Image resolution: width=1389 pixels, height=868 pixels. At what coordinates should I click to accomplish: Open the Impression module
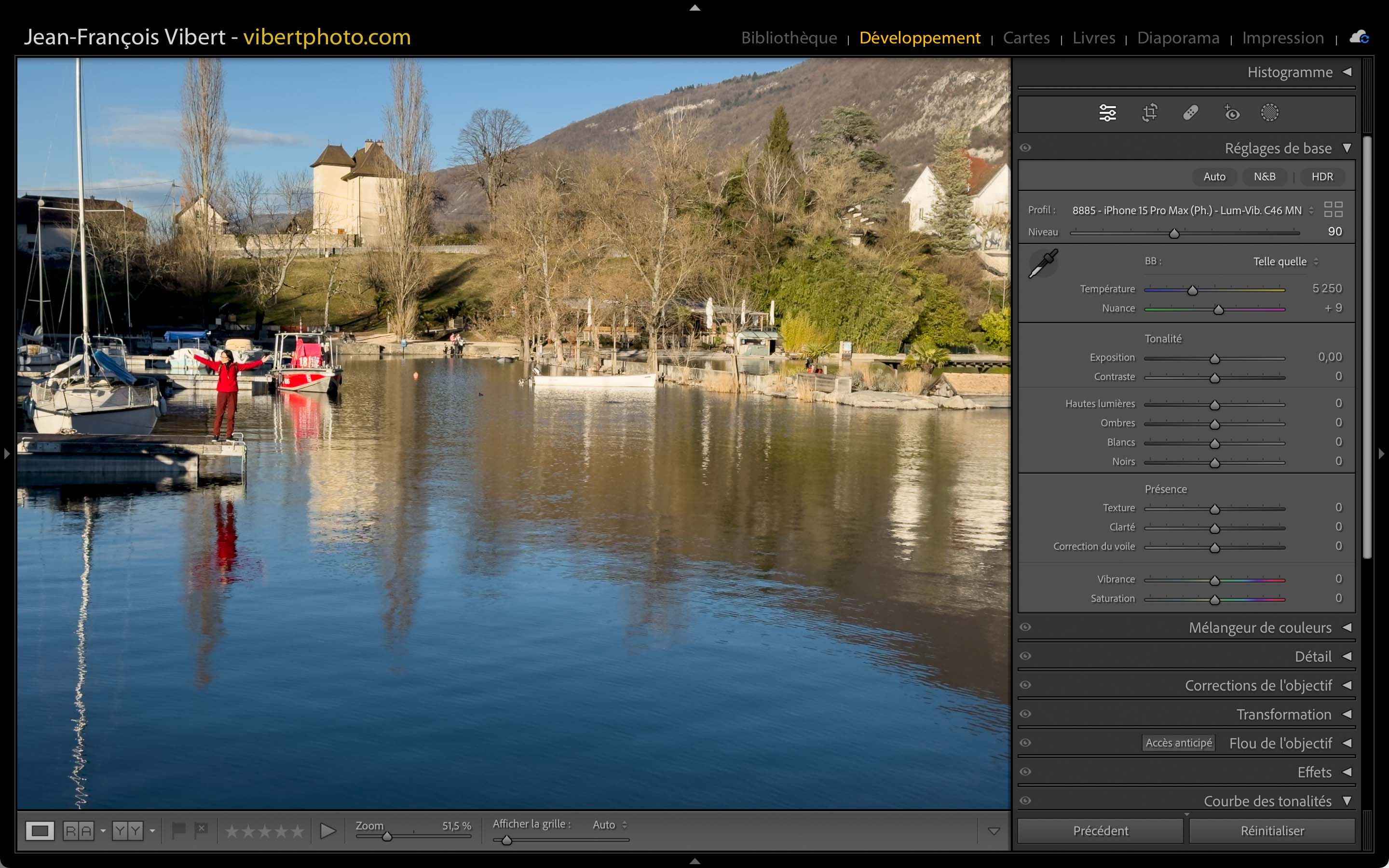(1282, 38)
